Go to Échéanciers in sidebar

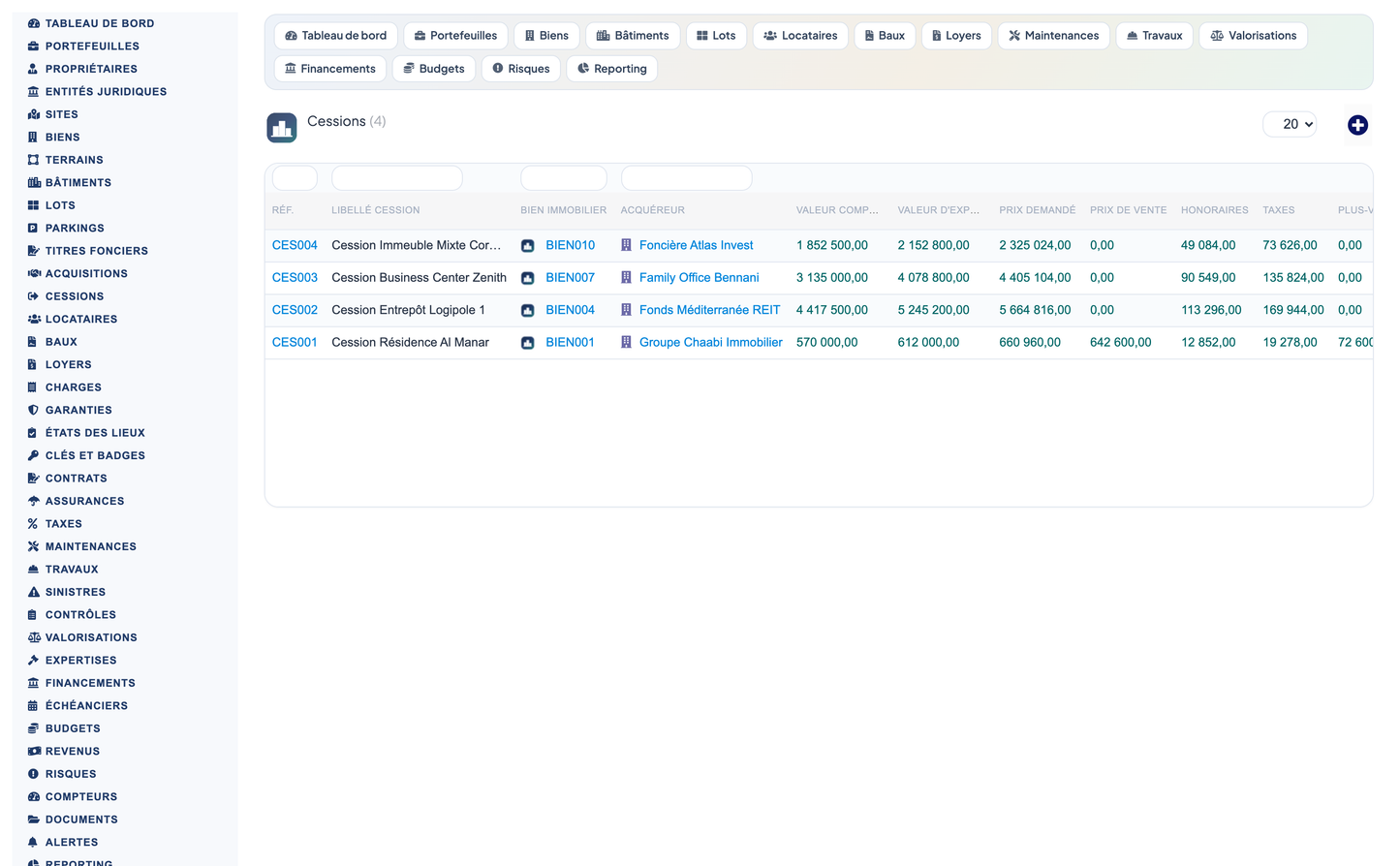86,706
